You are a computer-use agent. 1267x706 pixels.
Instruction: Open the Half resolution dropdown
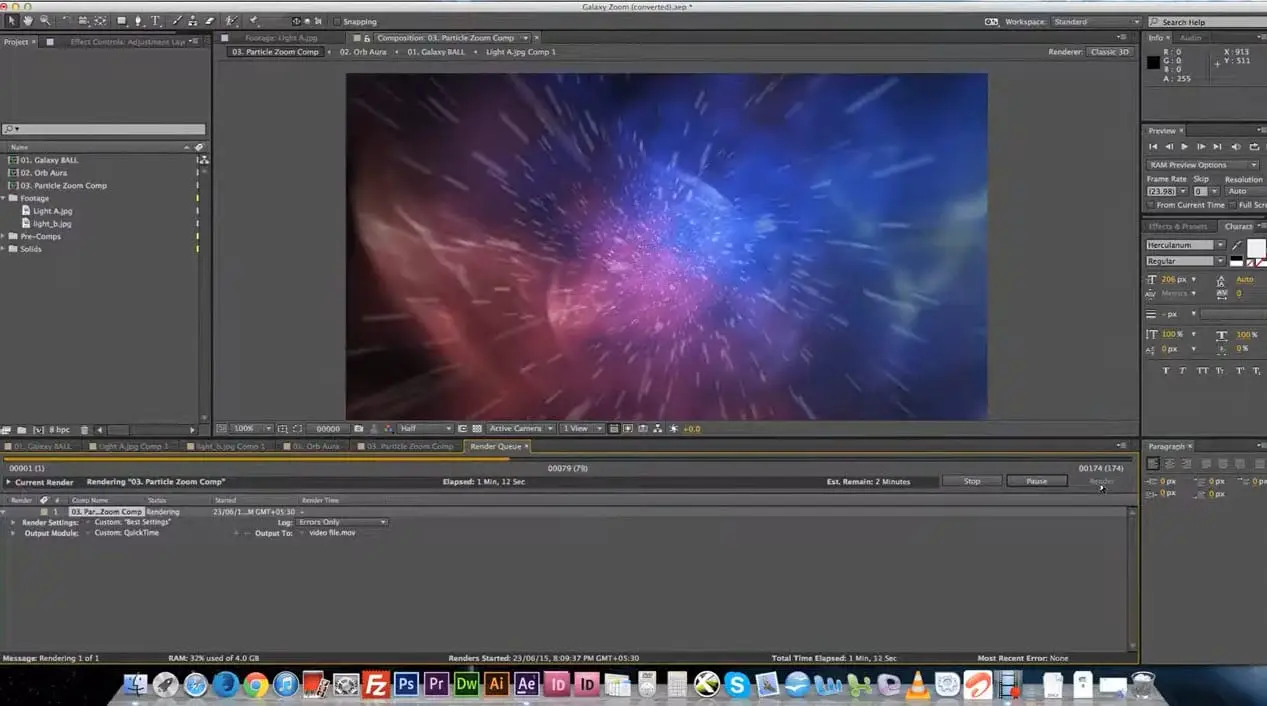425,429
